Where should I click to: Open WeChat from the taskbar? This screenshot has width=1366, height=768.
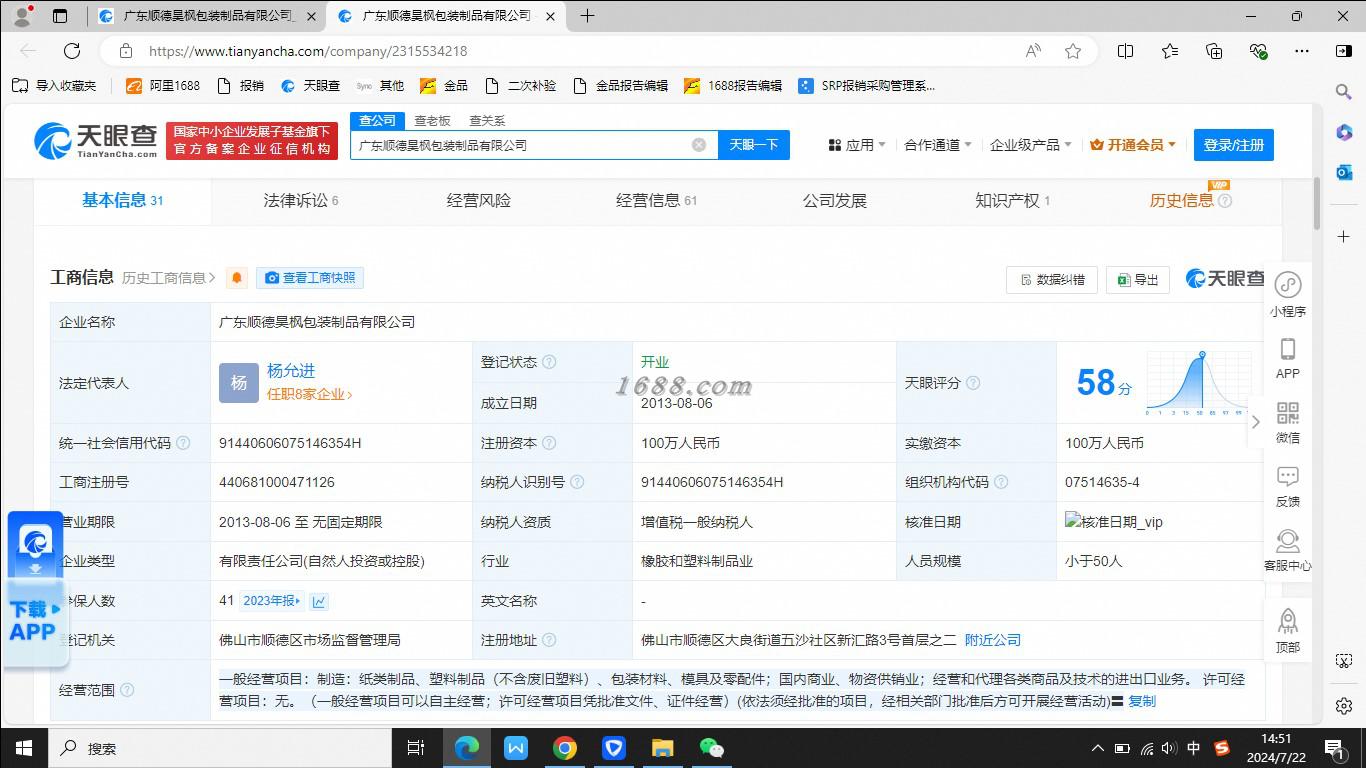pos(711,748)
